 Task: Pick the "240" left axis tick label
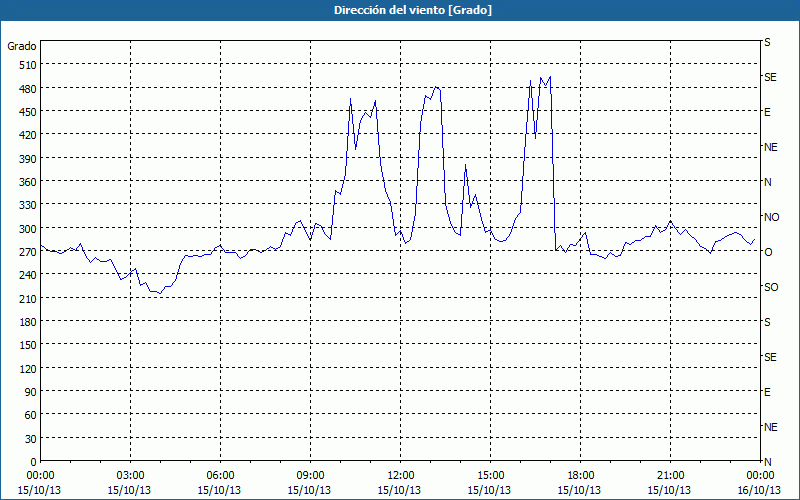[28, 276]
